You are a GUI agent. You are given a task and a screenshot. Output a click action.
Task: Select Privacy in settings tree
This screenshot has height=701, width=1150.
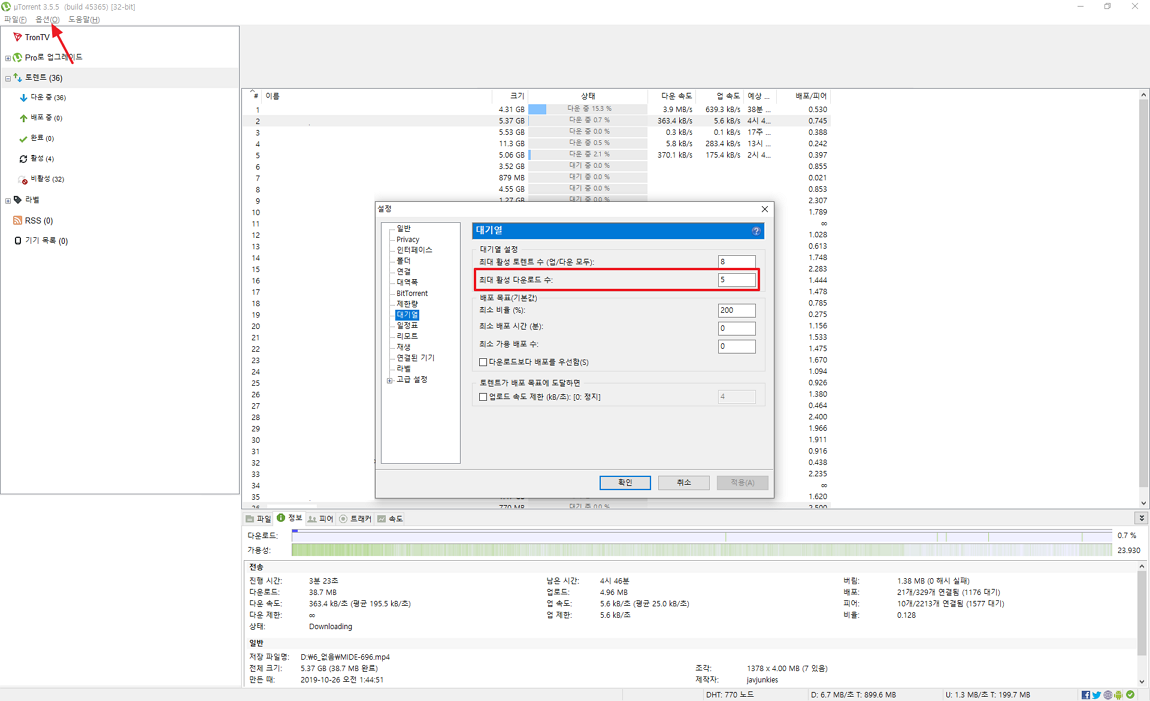[x=408, y=239]
